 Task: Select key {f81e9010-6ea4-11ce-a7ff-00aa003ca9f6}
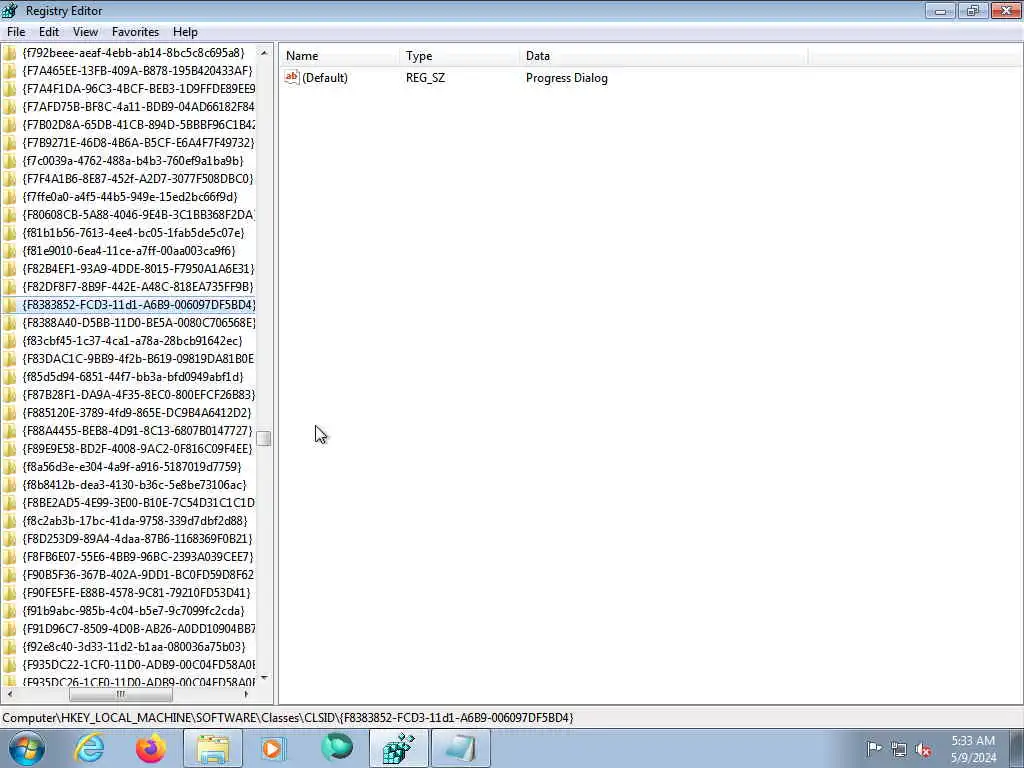click(129, 251)
